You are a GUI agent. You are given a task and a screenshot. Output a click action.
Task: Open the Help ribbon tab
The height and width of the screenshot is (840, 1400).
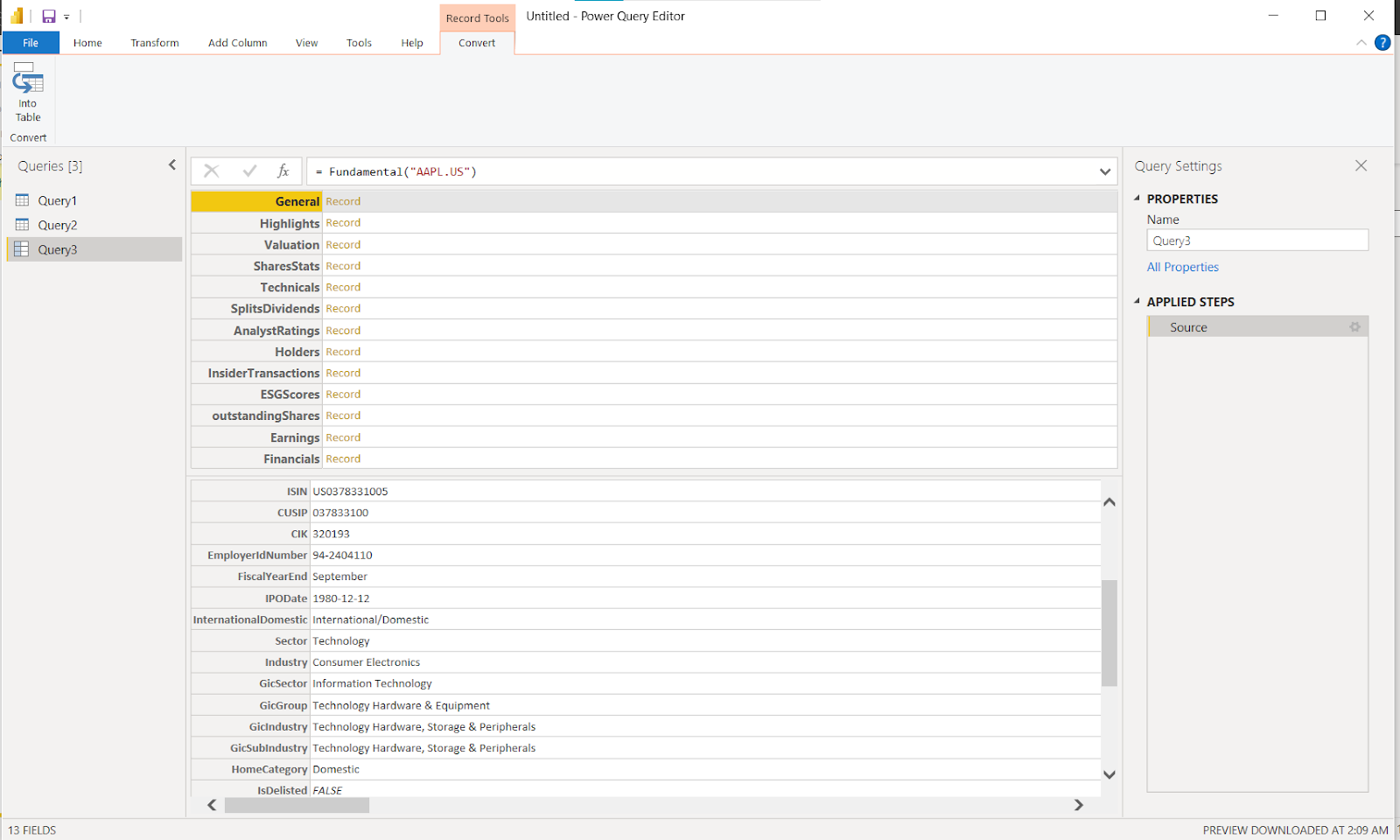tap(412, 43)
